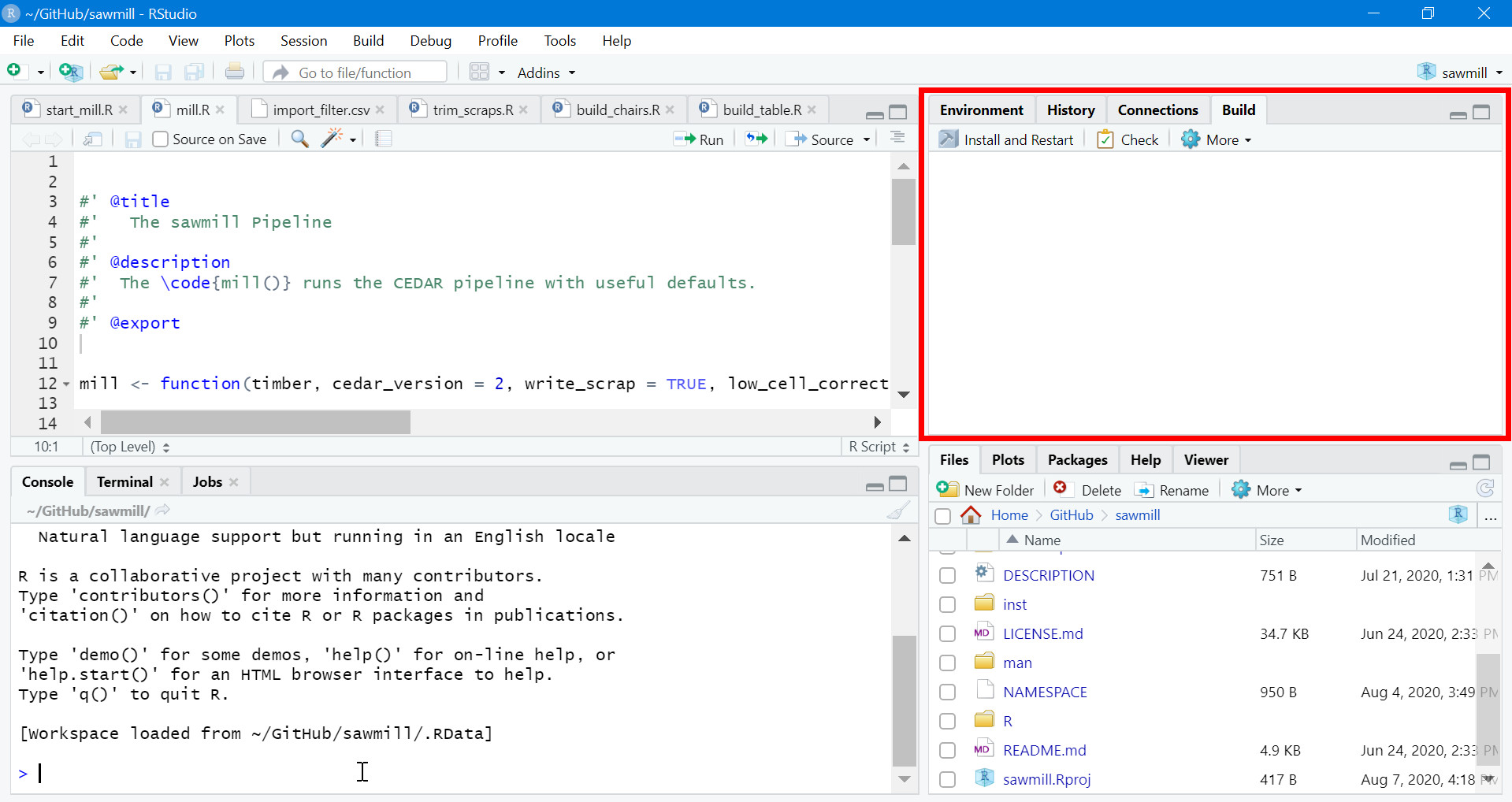Click Install and Restart button
This screenshot has height=802, width=1512.
1006,139
